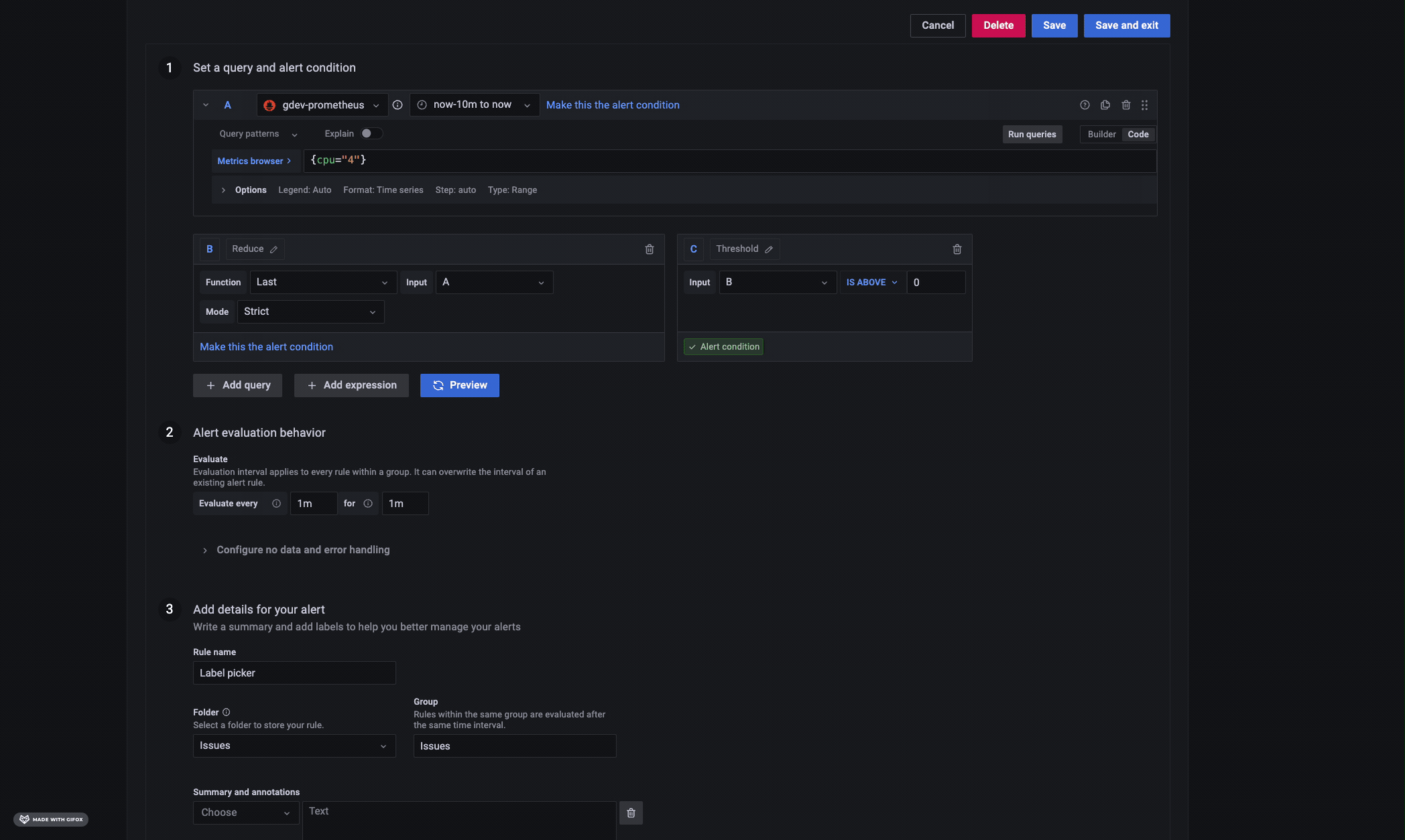Duplicate query A using the copy icon
This screenshot has height=840, width=1405.
click(1105, 104)
